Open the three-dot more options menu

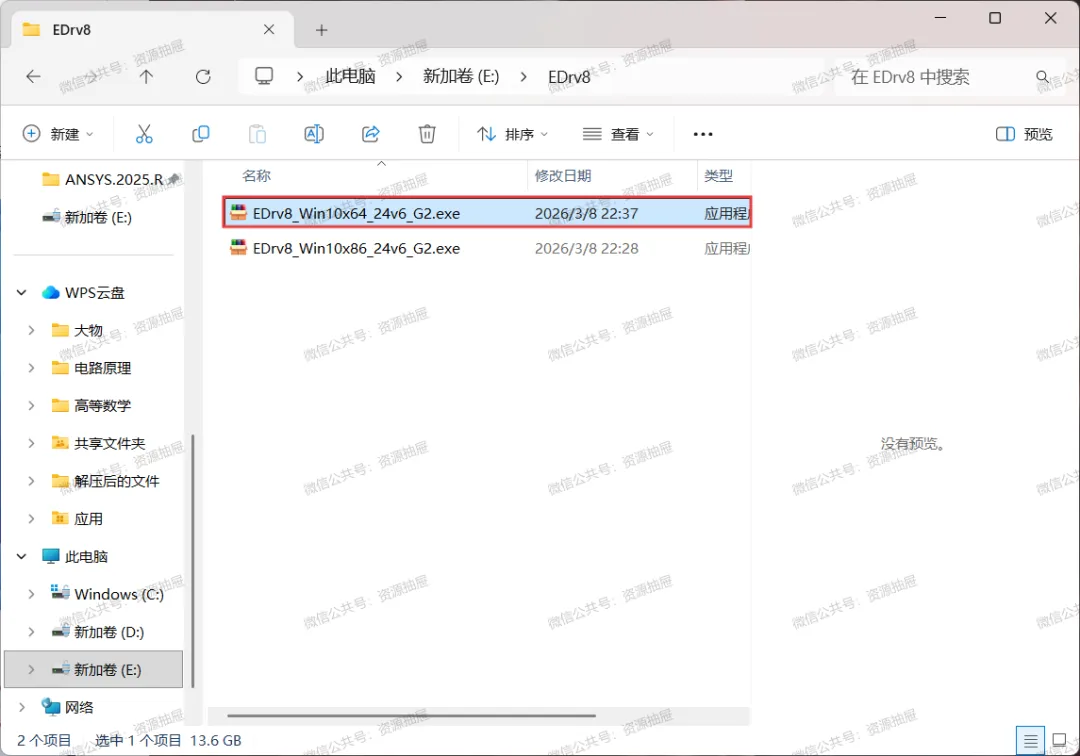[703, 134]
